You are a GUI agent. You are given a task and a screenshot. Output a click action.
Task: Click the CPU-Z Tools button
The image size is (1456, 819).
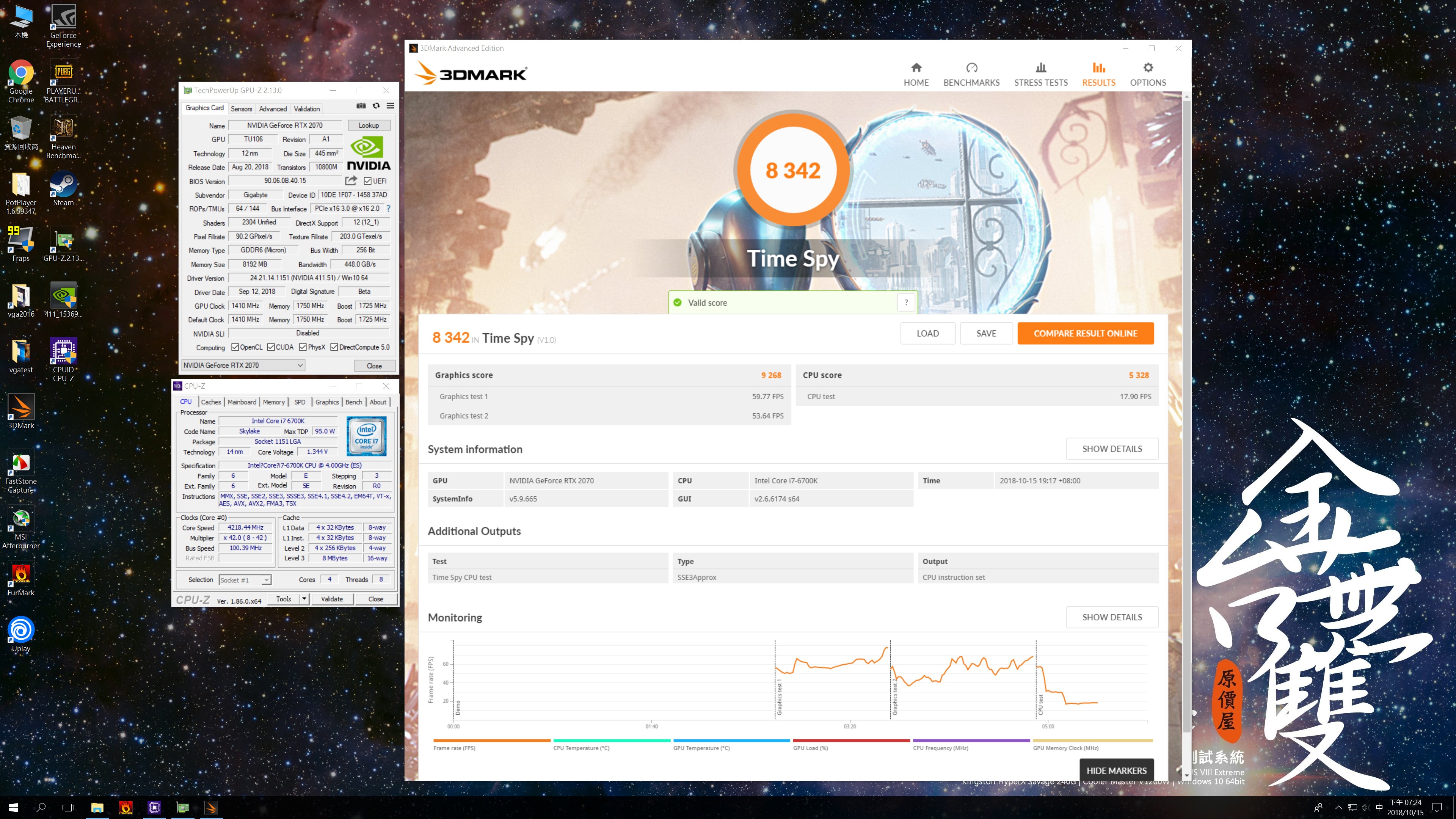tap(284, 599)
